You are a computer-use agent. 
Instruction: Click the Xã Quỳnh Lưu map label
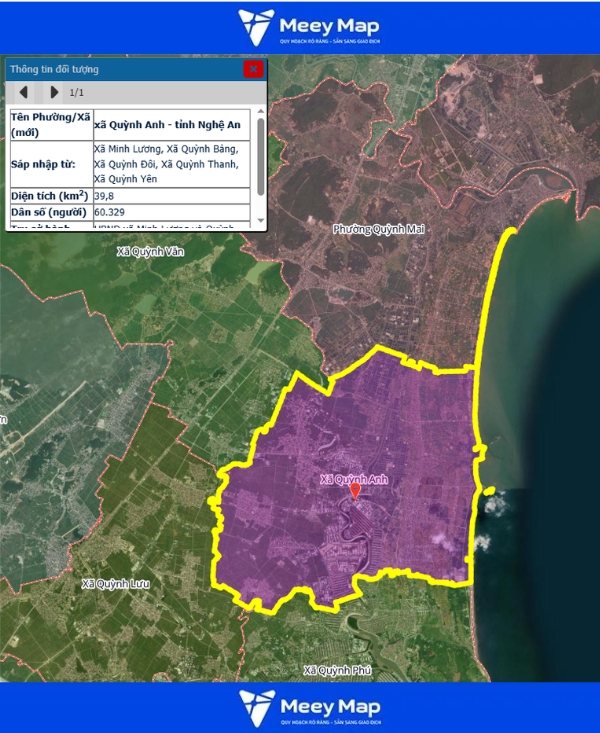(x=116, y=582)
